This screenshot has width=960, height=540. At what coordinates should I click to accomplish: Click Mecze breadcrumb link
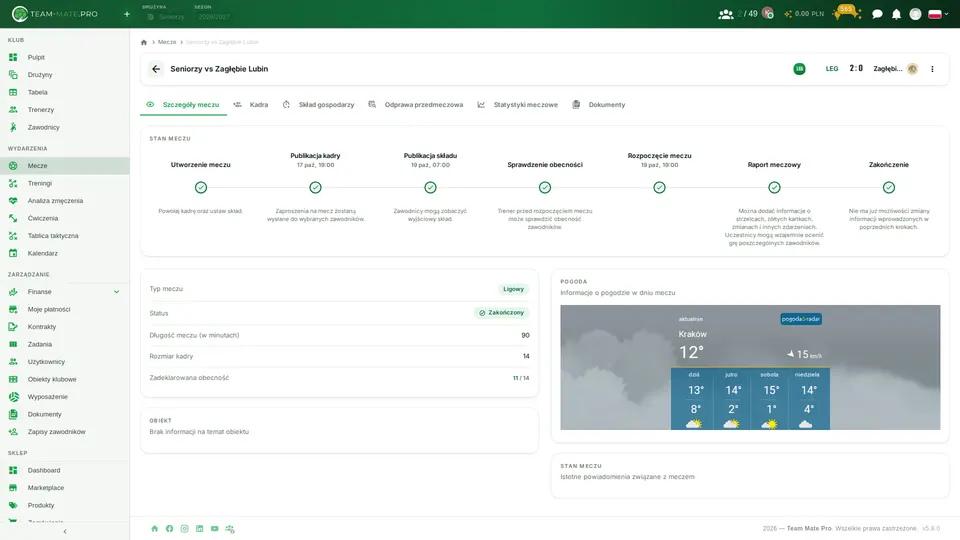coord(167,42)
